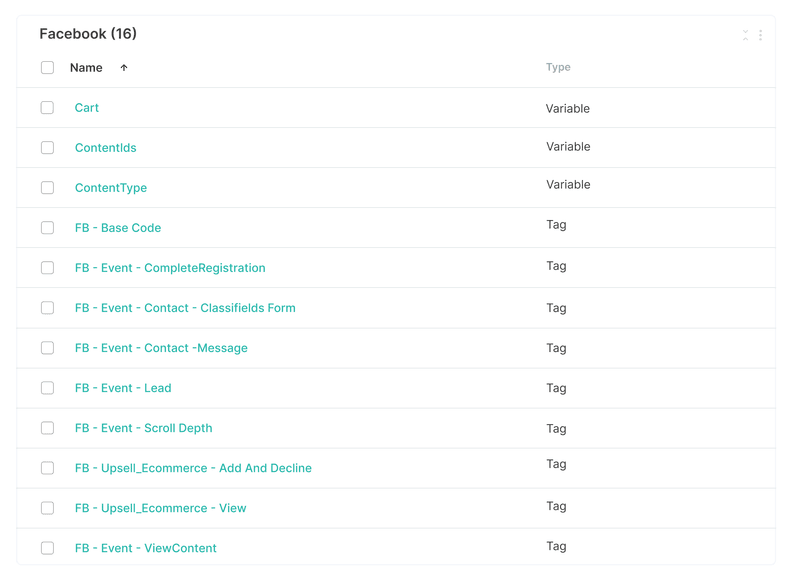Screen dimensions: 800x579
Task: Select the ContentType row checkbox
Action: coord(47,188)
